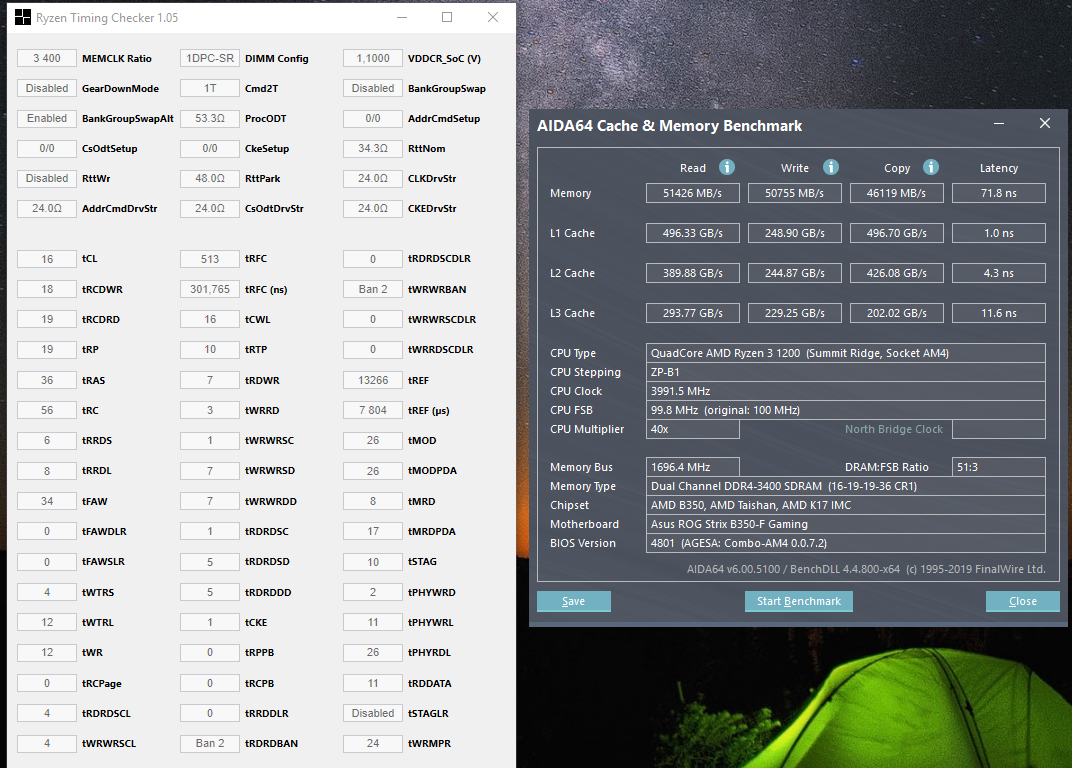Image resolution: width=1072 pixels, height=768 pixels.
Task: Click the GearDownMode Disabled value
Action: click(x=47, y=88)
